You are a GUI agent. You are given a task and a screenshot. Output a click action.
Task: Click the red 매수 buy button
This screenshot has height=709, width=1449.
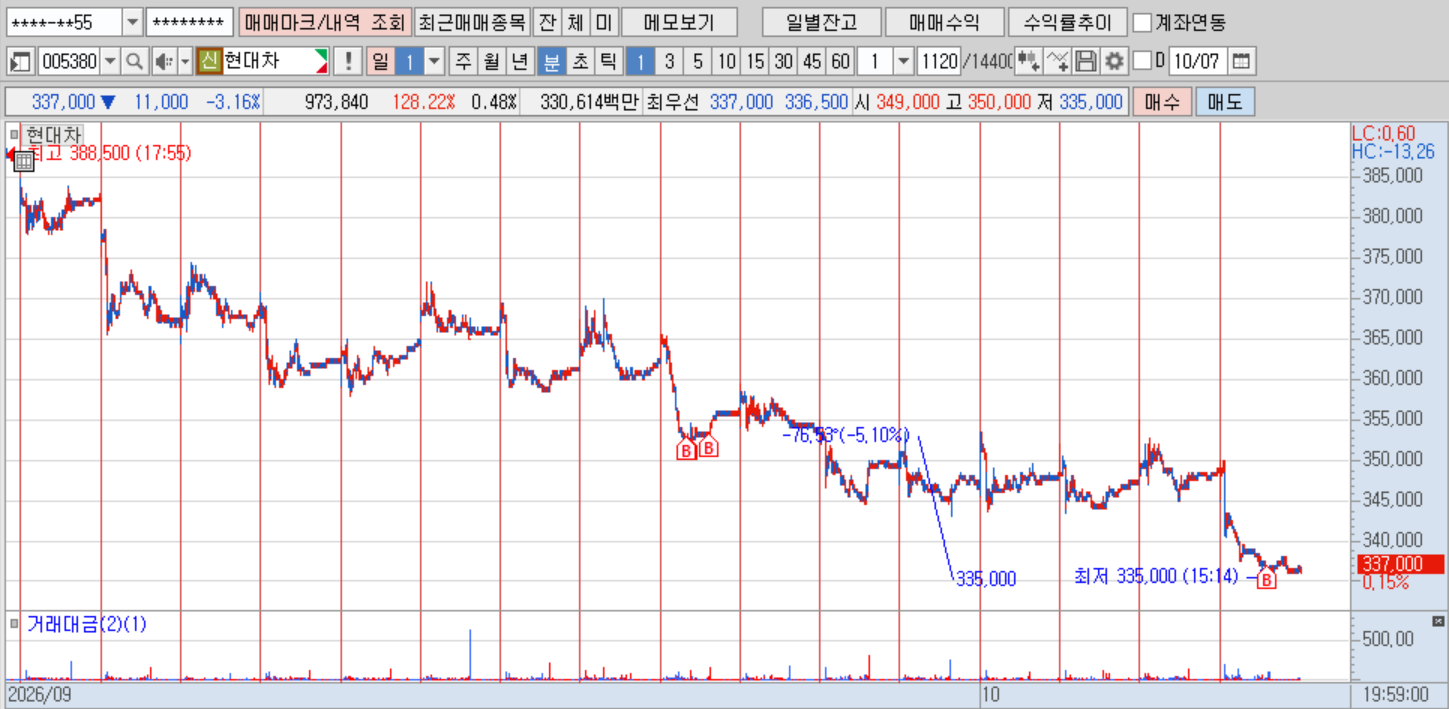pos(1161,102)
